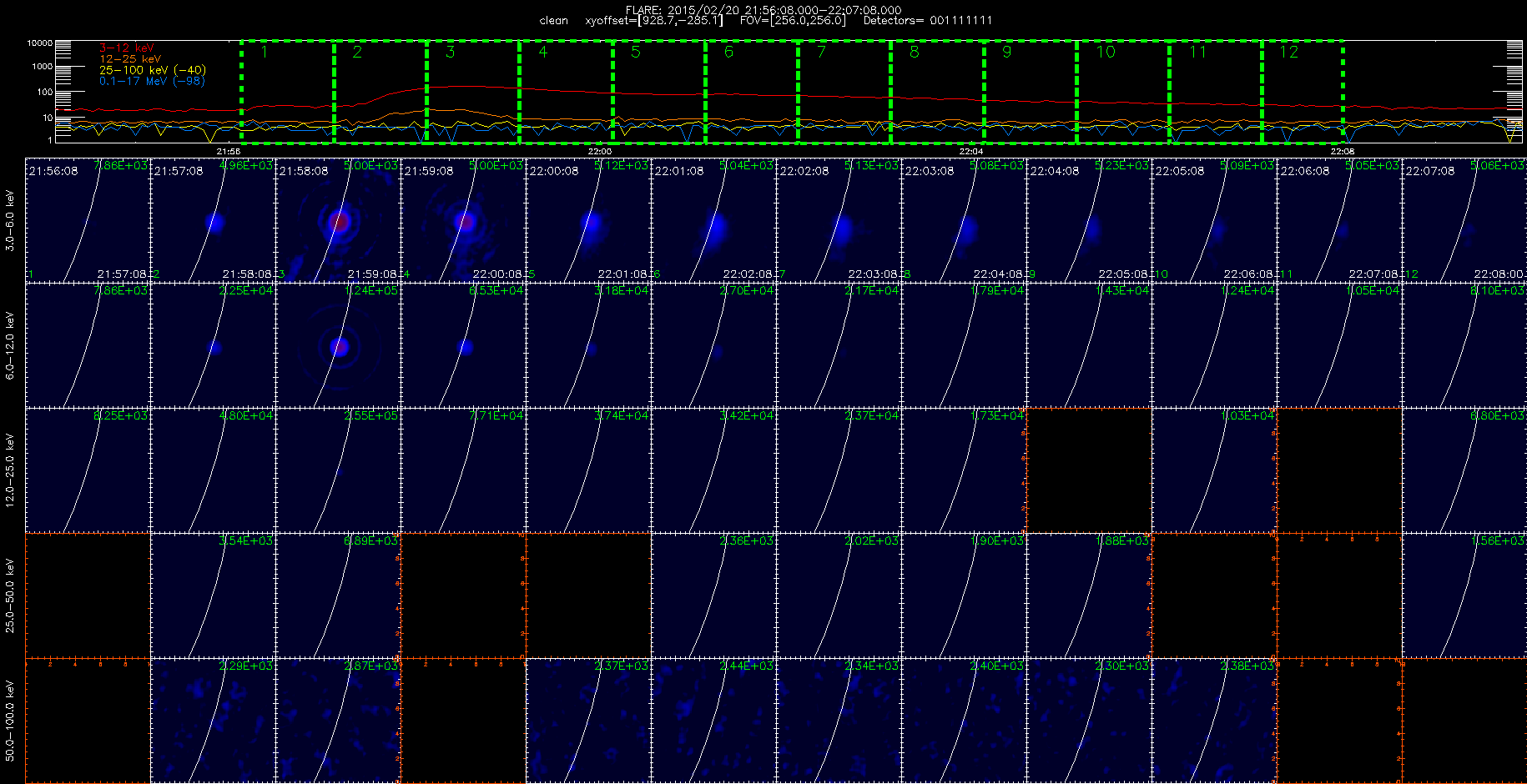This screenshot has width=1527, height=784.
Task: Click interval 3 label in the light curve
Action: click(x=450, y=52)
